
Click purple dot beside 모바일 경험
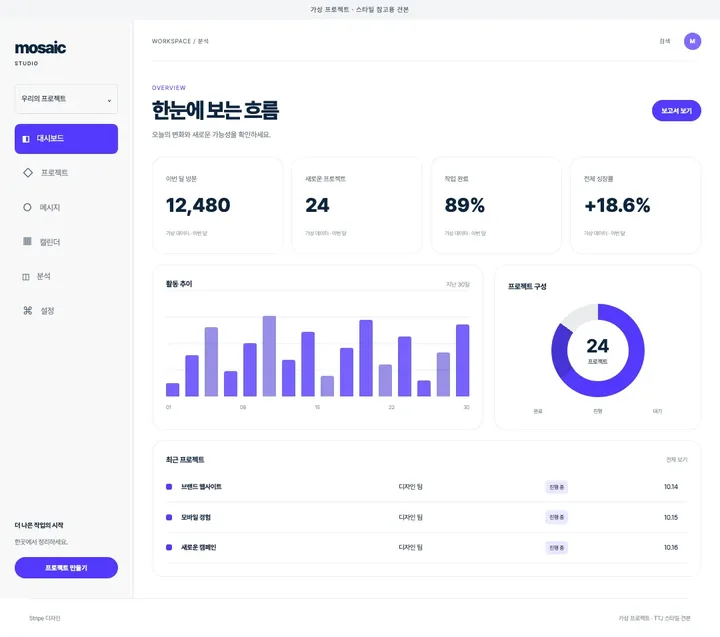pyautogui.click(x=169, y=517)
